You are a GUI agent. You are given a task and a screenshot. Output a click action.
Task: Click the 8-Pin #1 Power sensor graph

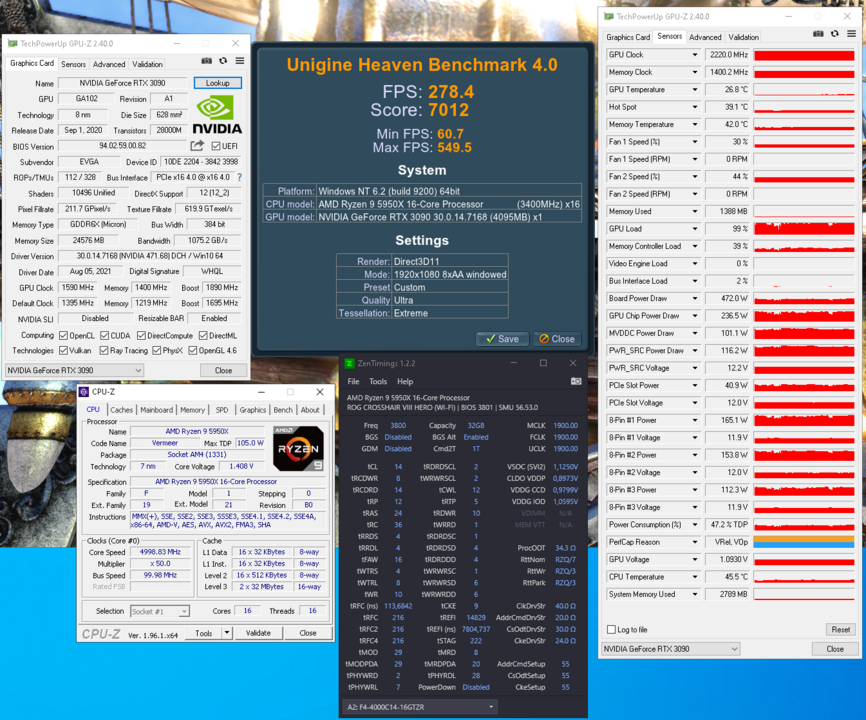click(804, 420)
